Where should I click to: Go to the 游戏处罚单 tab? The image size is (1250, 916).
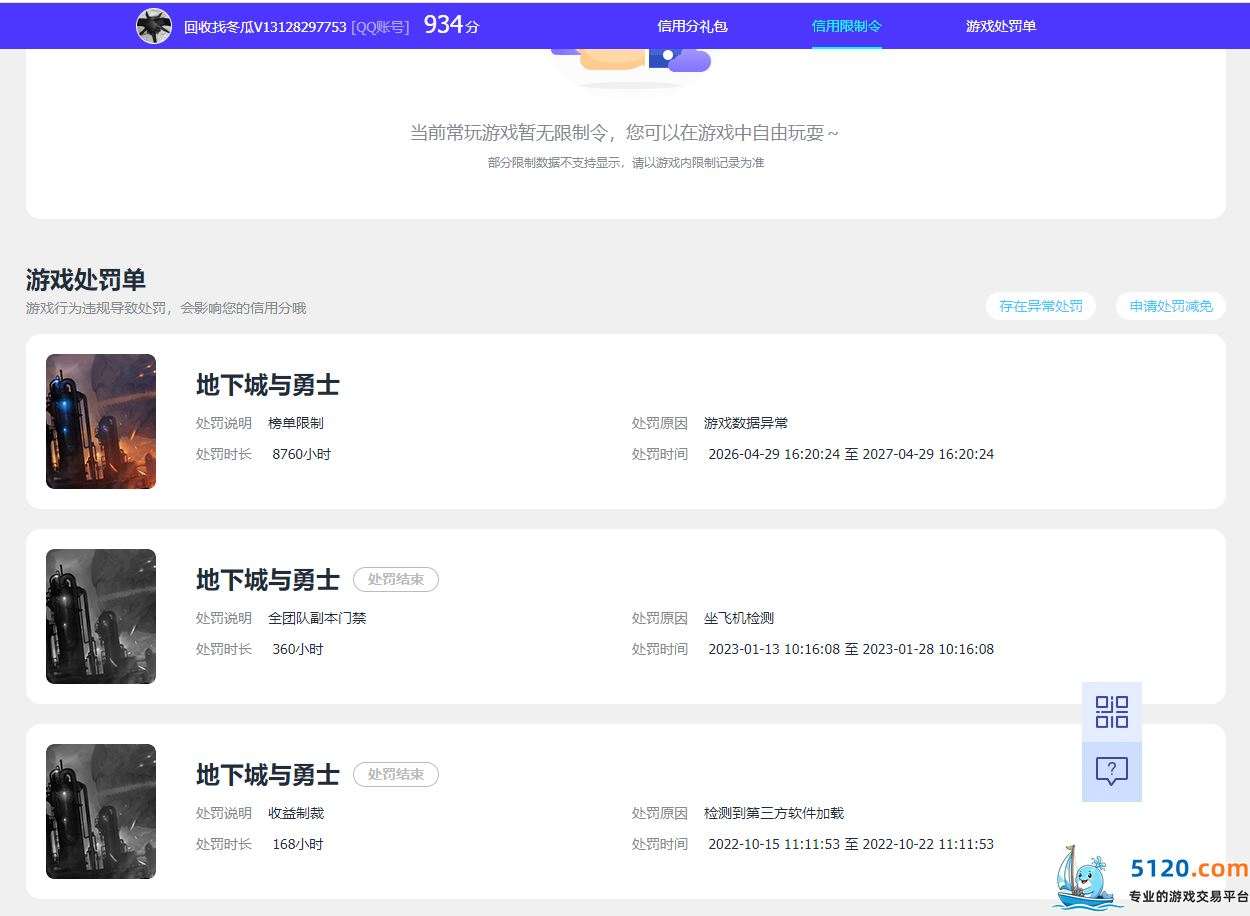point(1001,26)
